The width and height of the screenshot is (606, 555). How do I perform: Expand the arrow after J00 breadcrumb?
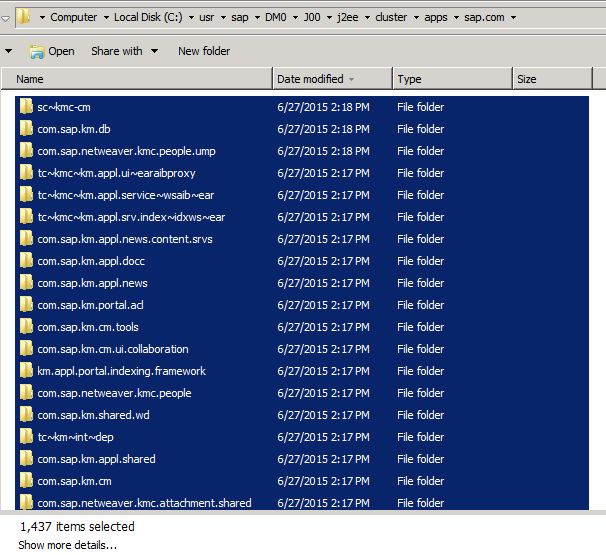[x=329, y=17]
